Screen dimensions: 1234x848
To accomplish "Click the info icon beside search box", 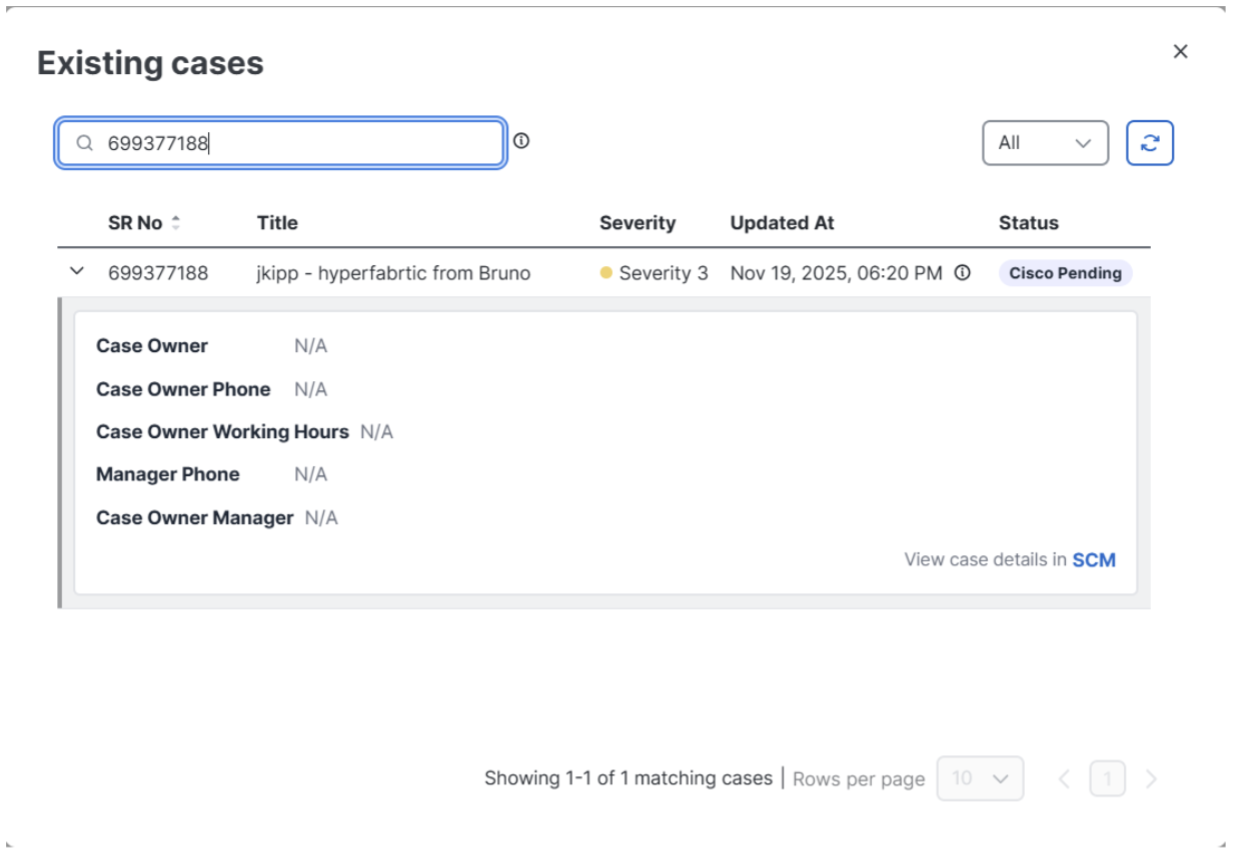I will coord(521,141).
